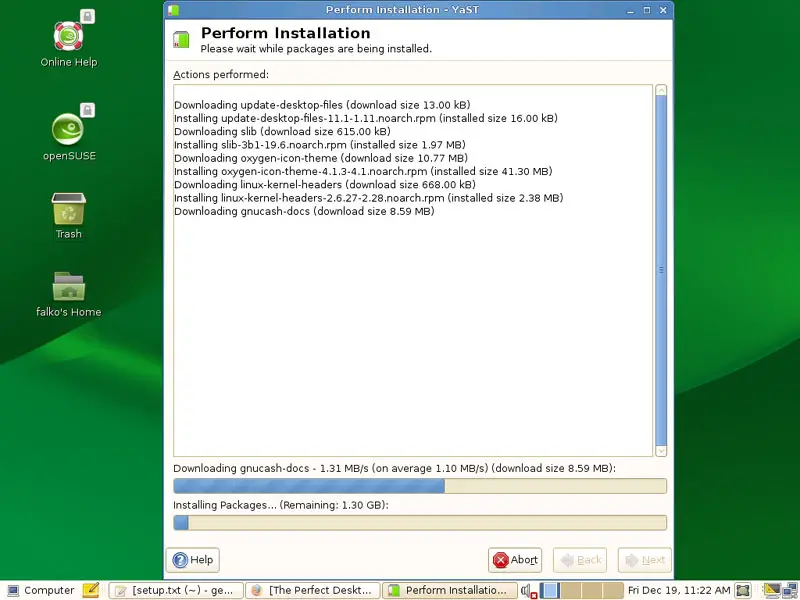Click the icon right of the clock
Viewport: 800px width, 600px height.
pyautogui.click(x=743, y=590)
